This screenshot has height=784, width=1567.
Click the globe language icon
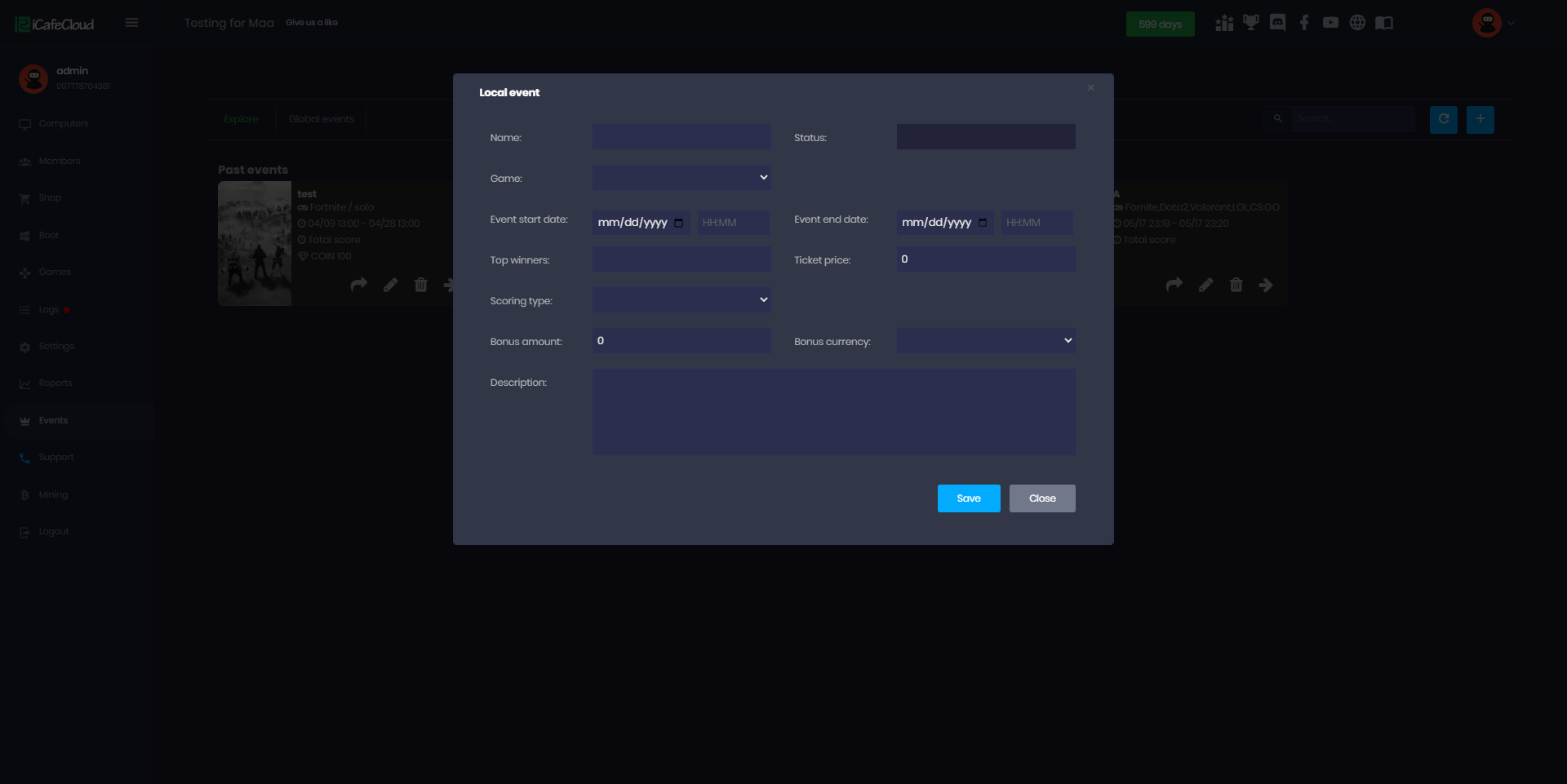pyautogui.click(x=1357, y=23)
